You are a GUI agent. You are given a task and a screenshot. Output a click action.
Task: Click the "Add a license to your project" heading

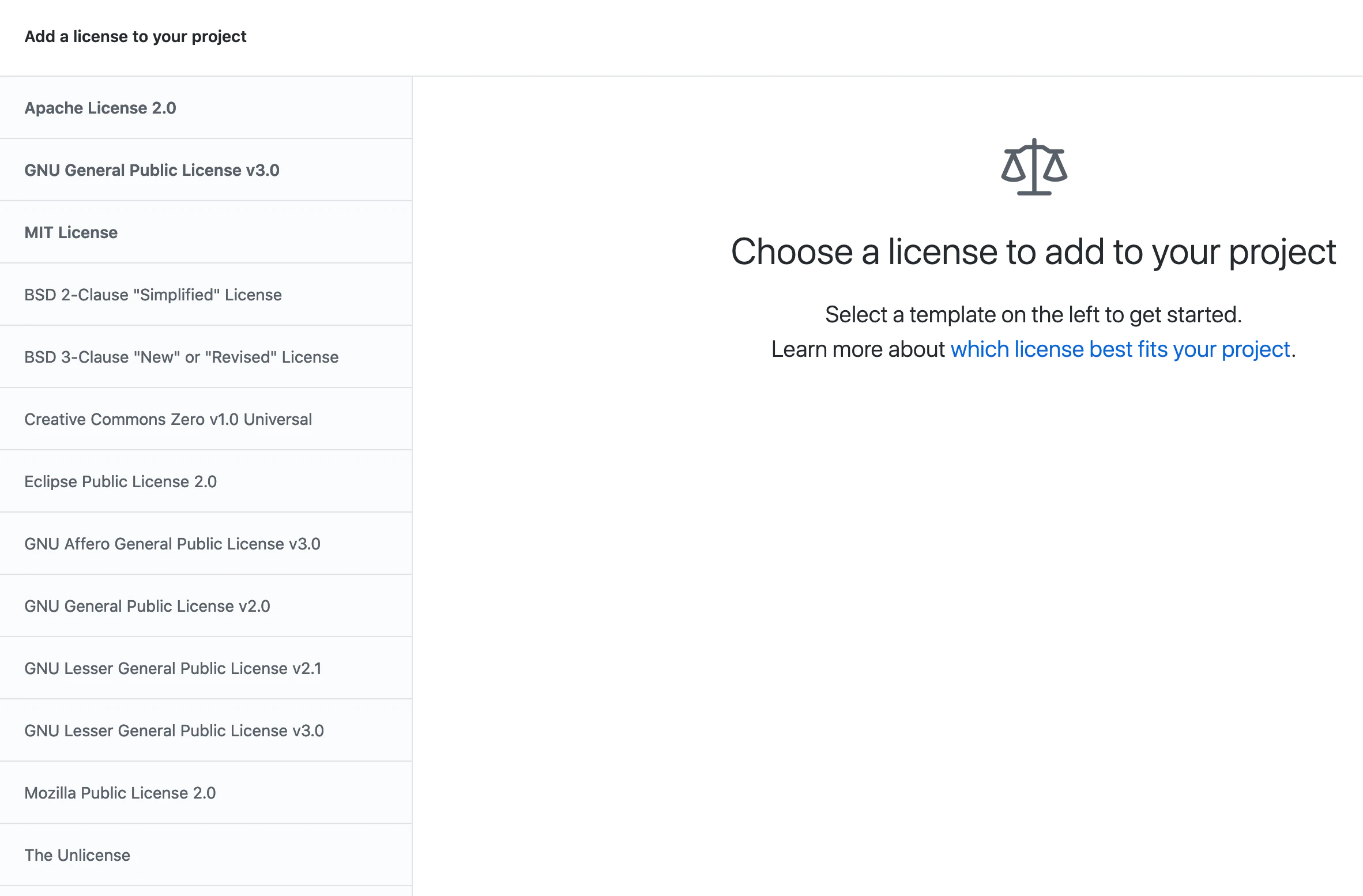click(135, 36)
